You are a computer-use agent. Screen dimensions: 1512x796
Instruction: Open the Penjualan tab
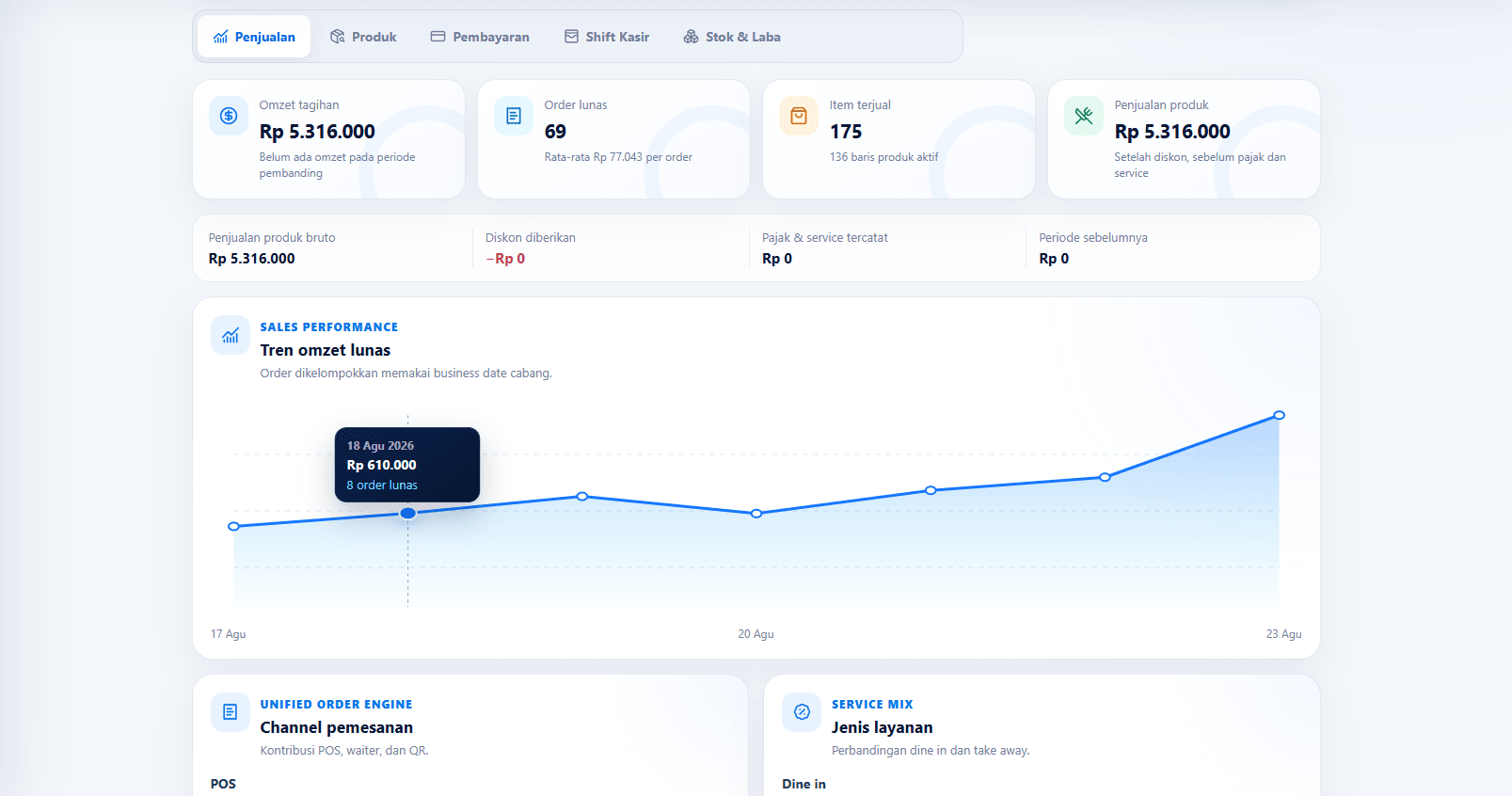[x=254, y=37]
